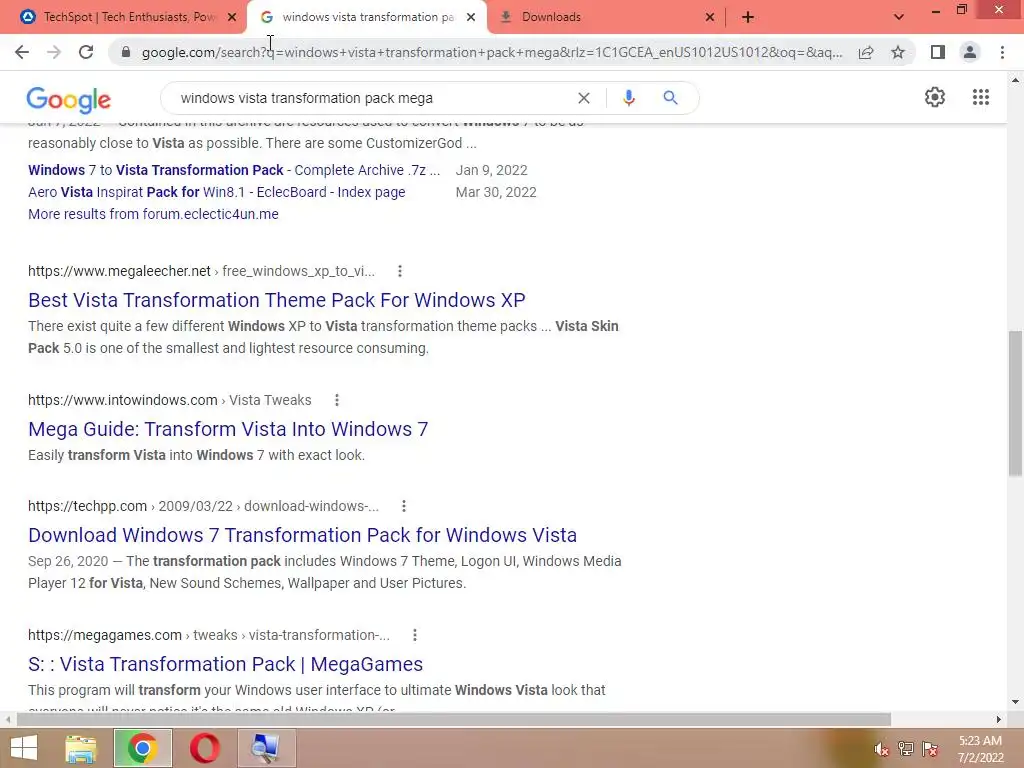The width and height of the screenshot is (1024, 768).
Task: Click the muted volume tray icon
Action: (881, 749)
